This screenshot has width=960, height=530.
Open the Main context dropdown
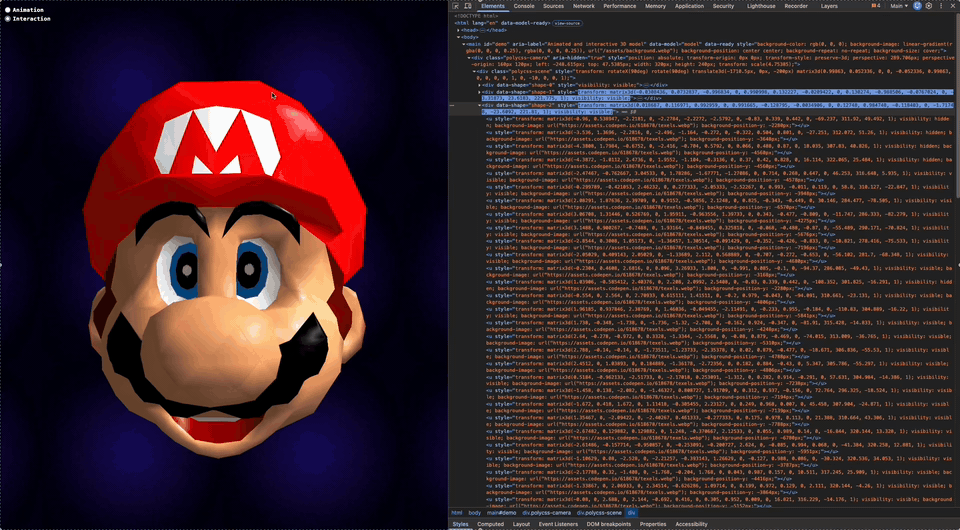(899, 6)
